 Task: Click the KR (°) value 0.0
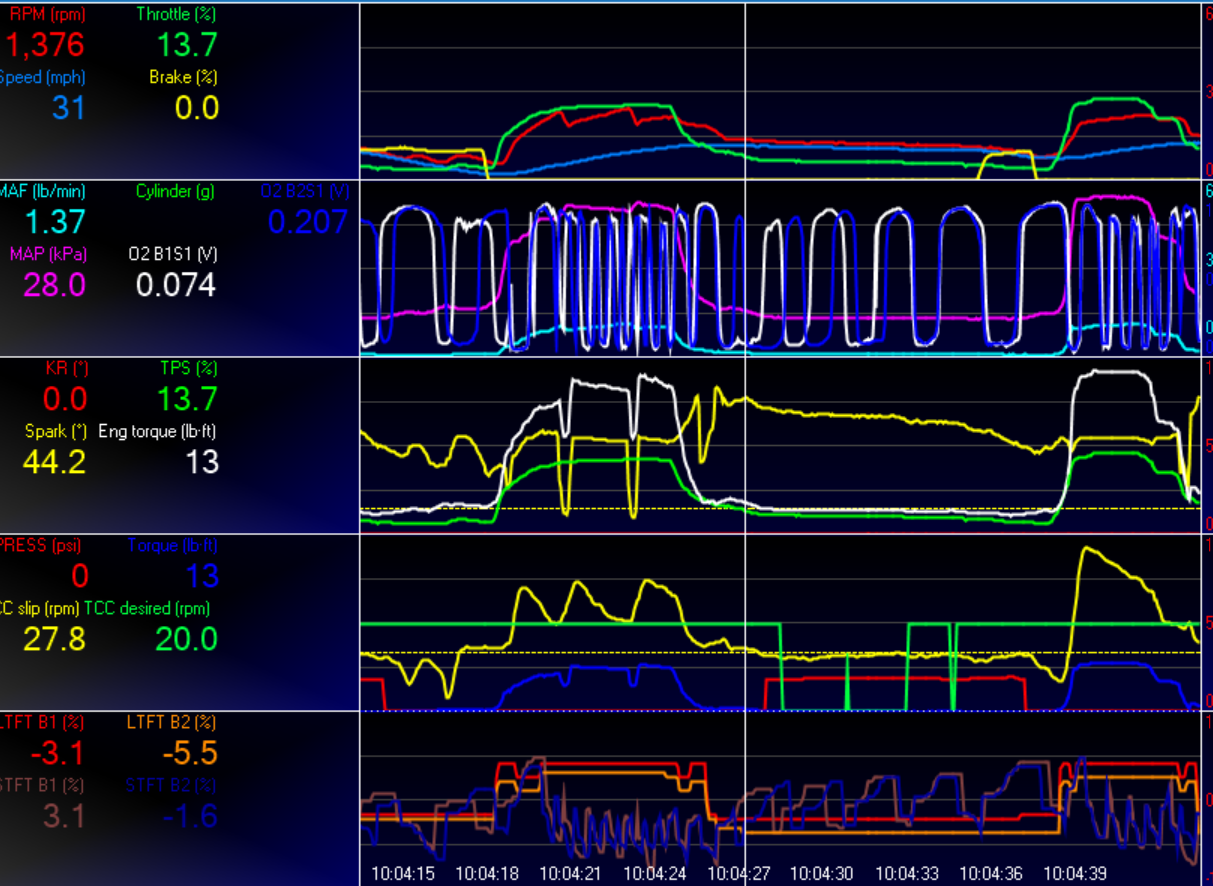point(64,399)
